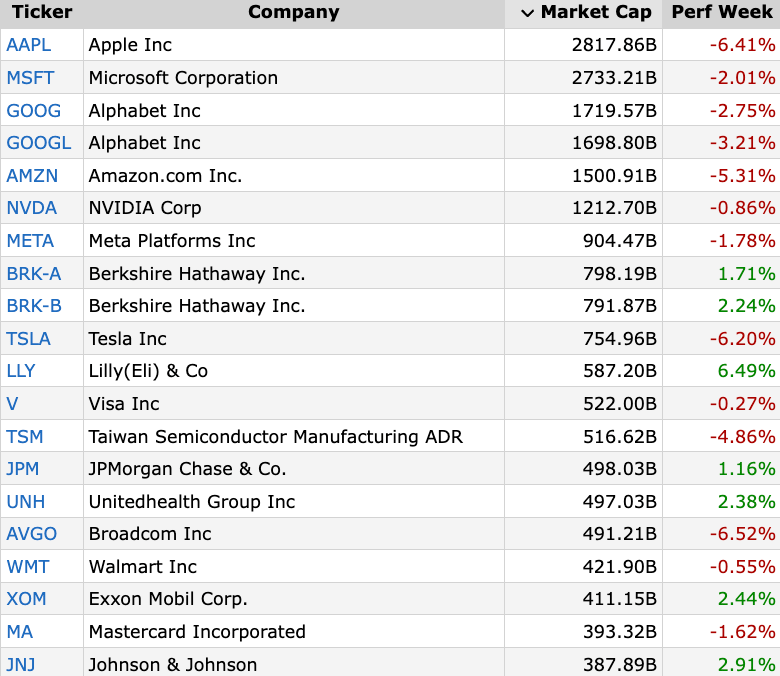
Task: Open the AMZN ticker link
Action: pos(32,176)
